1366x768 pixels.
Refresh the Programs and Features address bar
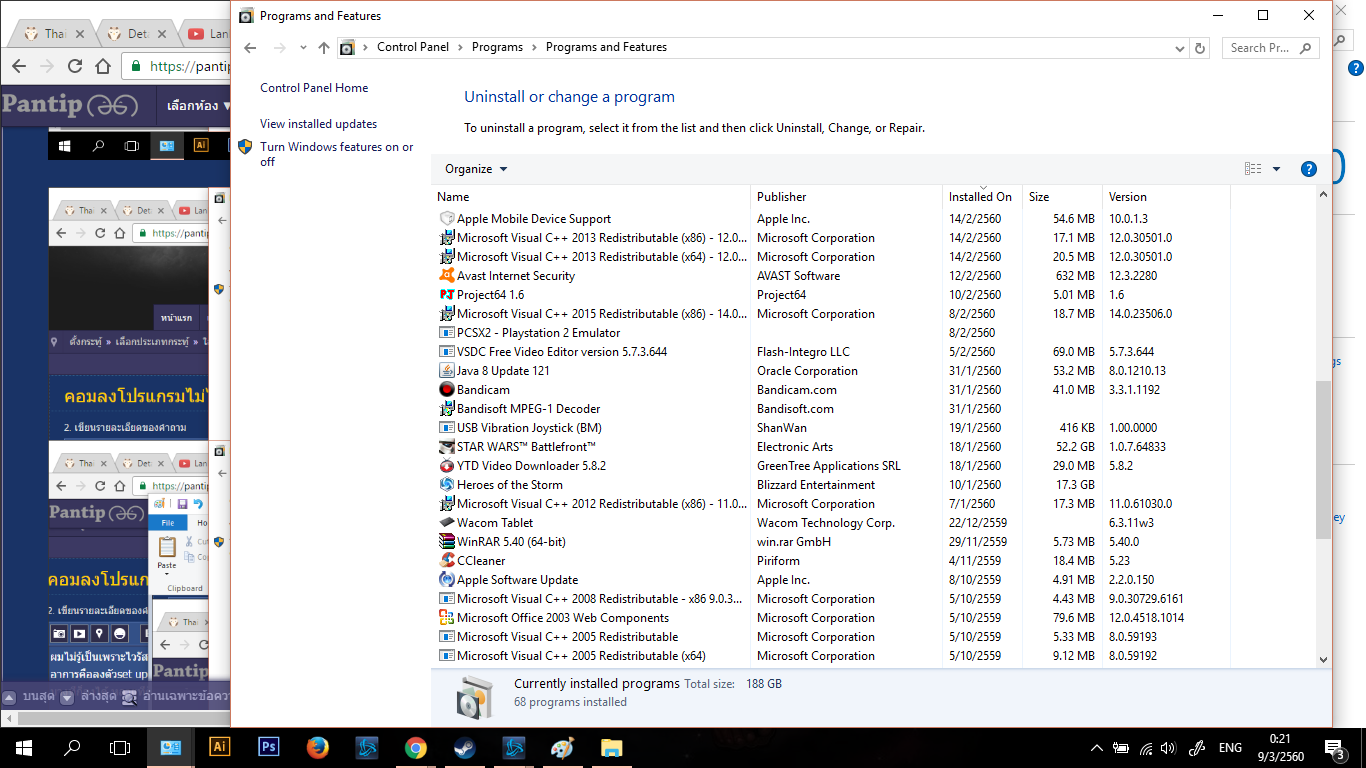[x=1201, y=48]
